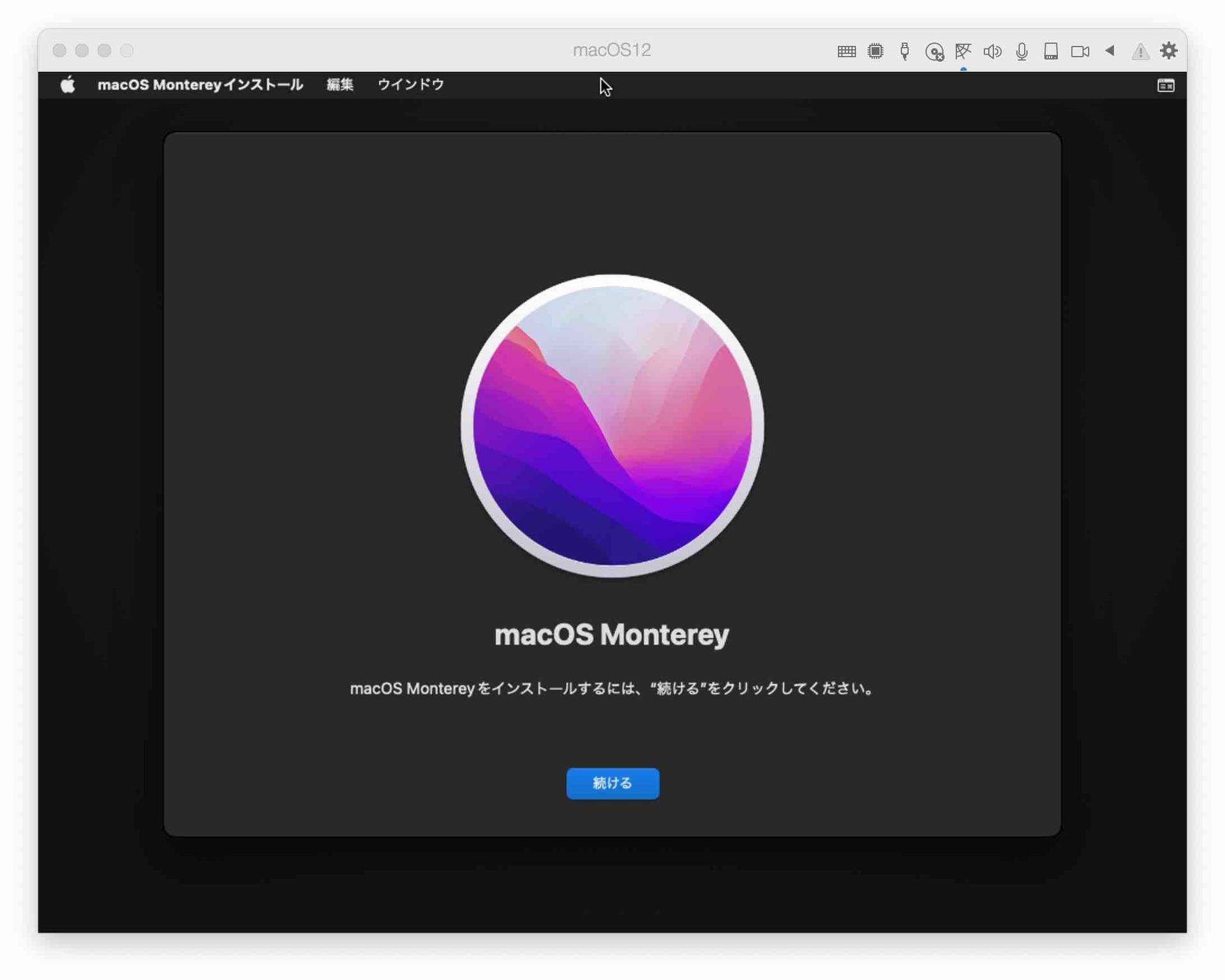The height and width of the screenshot is (980, 1225).
Task: Minimize the macOS12 VM window
Action: click(x=82, y=50)
